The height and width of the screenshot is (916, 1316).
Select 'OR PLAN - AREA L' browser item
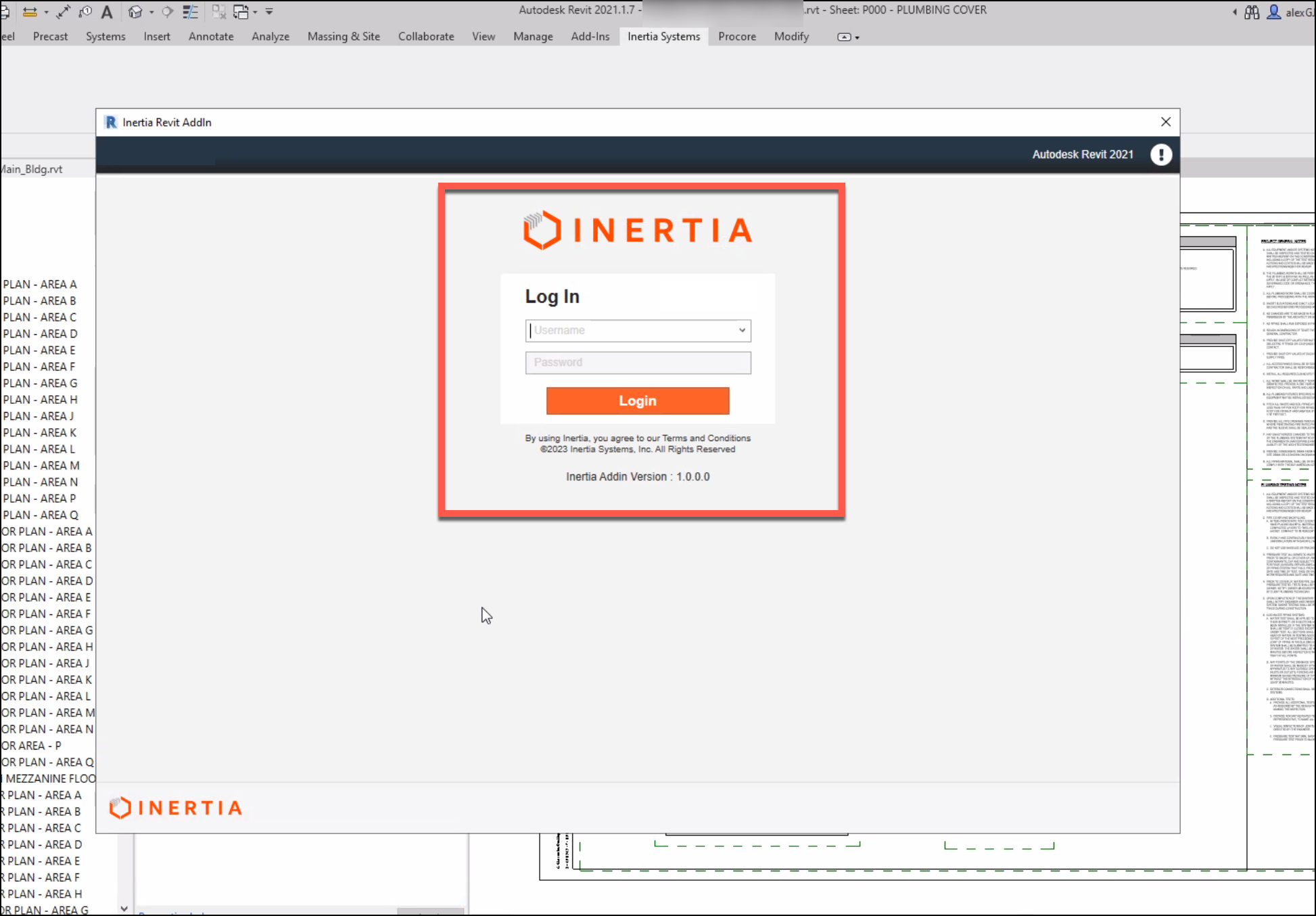tap(45, 696)
